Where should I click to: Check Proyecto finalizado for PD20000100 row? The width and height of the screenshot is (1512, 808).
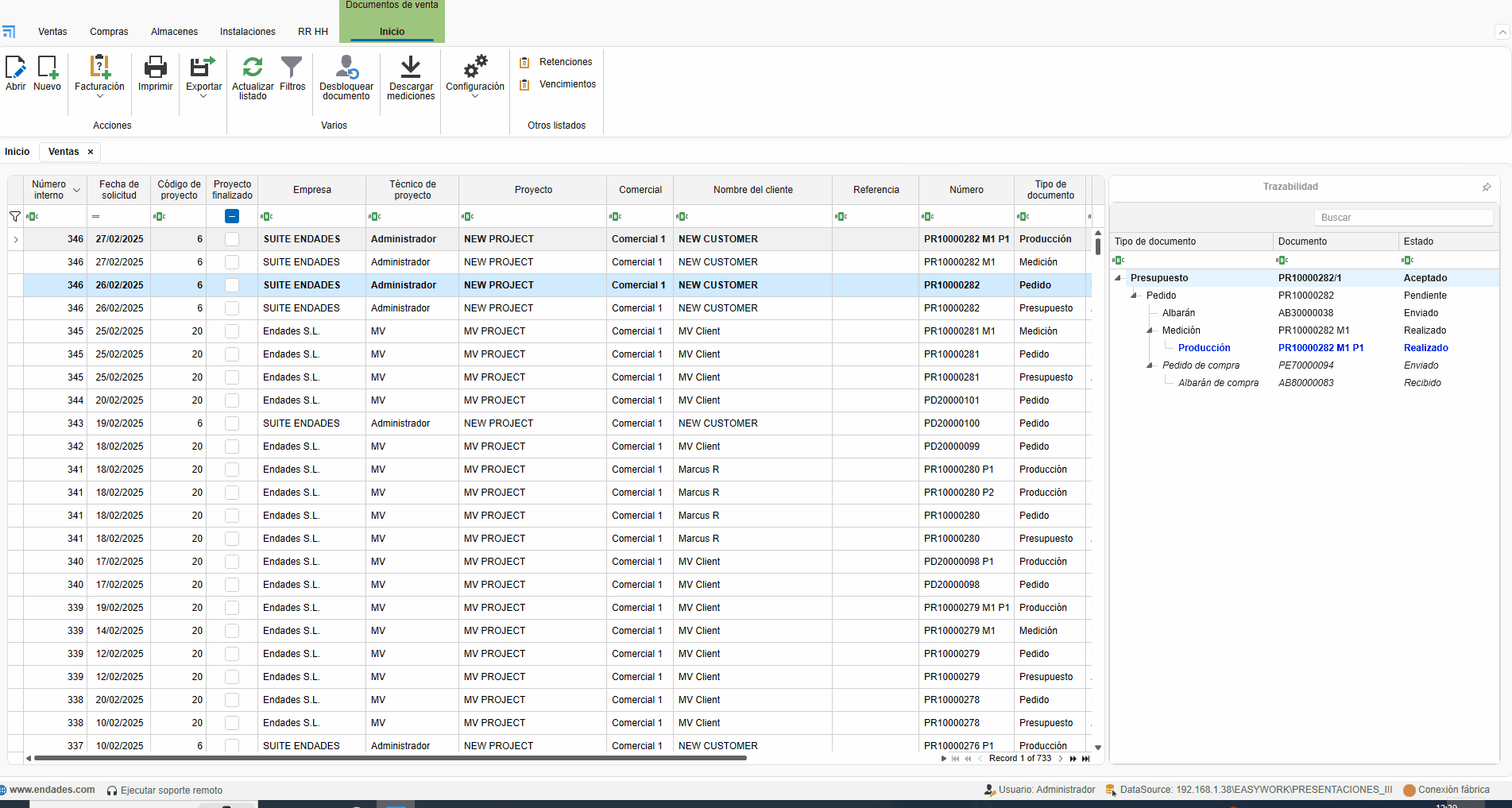232,423
